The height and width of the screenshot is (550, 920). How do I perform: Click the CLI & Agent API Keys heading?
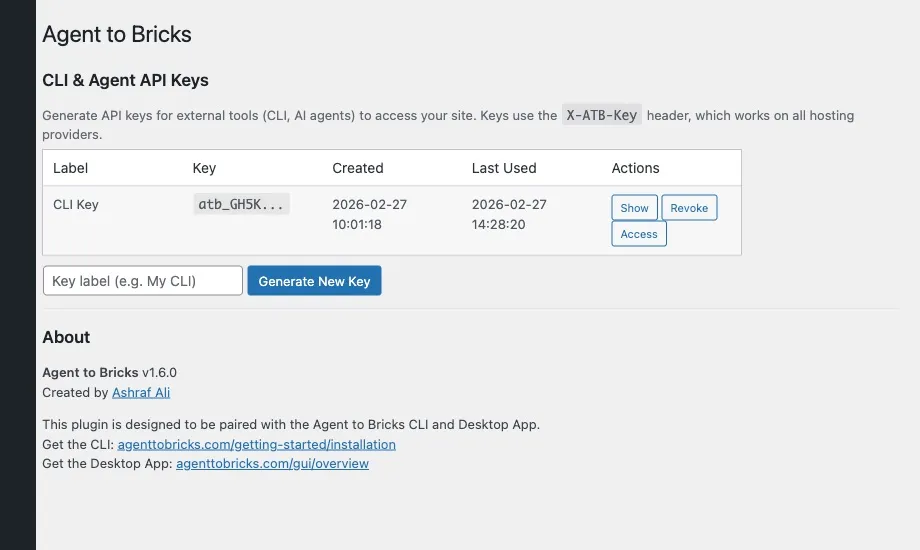coord(125,80)
